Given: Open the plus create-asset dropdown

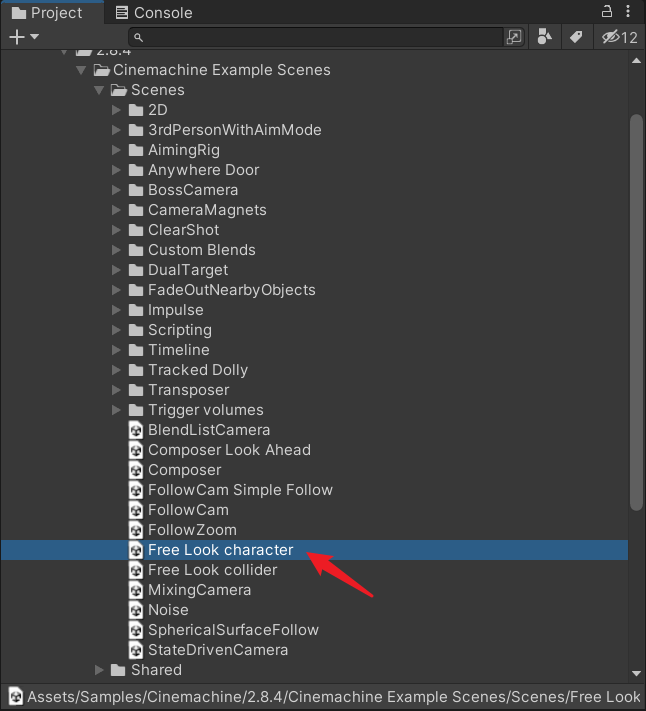Looking at the screenshot, I should tap(24, 37).
